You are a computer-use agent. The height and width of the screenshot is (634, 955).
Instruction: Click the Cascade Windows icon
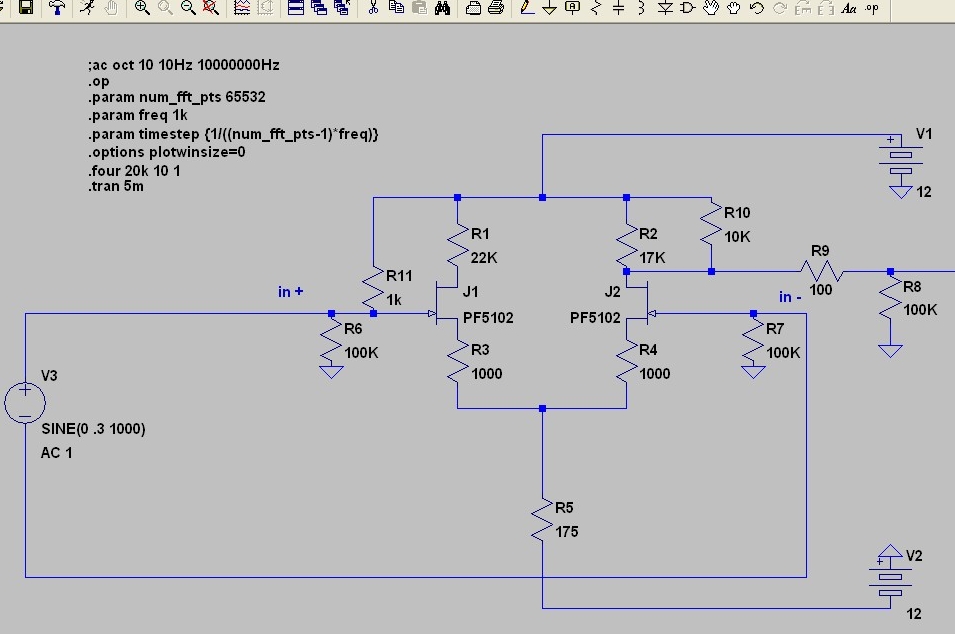319,7
